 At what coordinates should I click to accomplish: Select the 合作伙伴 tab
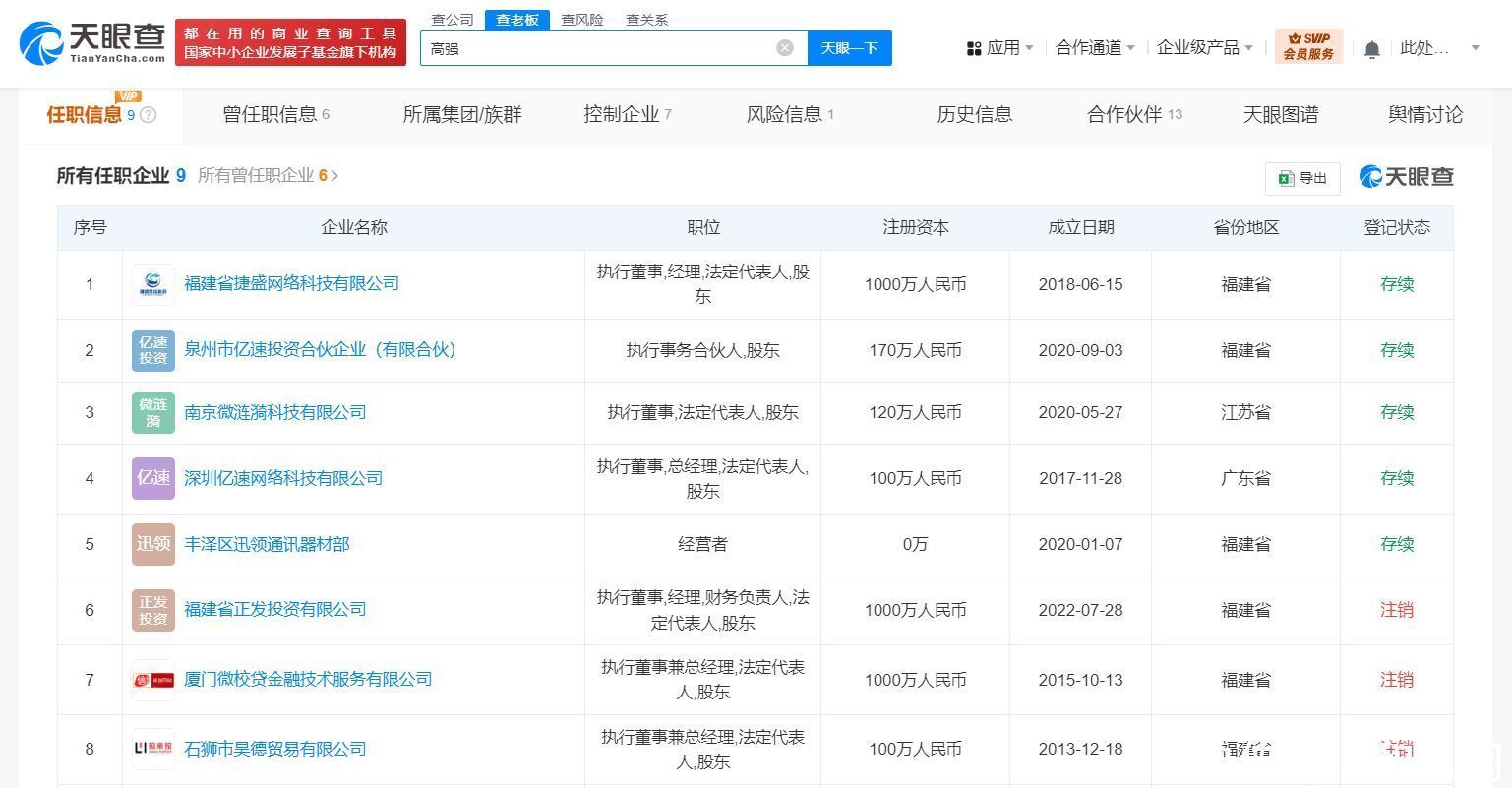pos(1133,115)
